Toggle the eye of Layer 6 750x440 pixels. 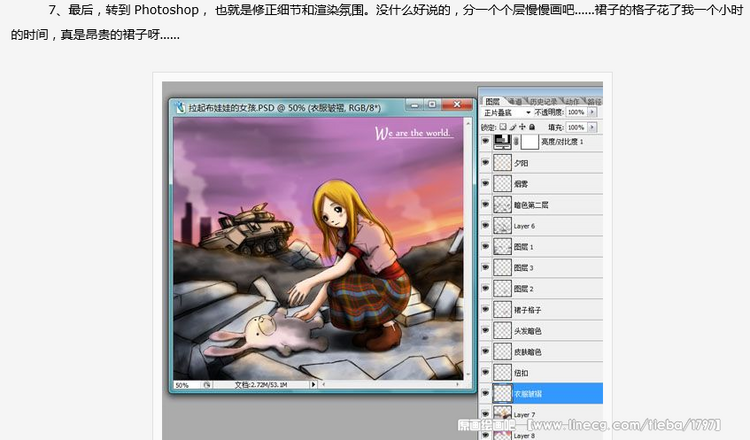coord(485,226)
